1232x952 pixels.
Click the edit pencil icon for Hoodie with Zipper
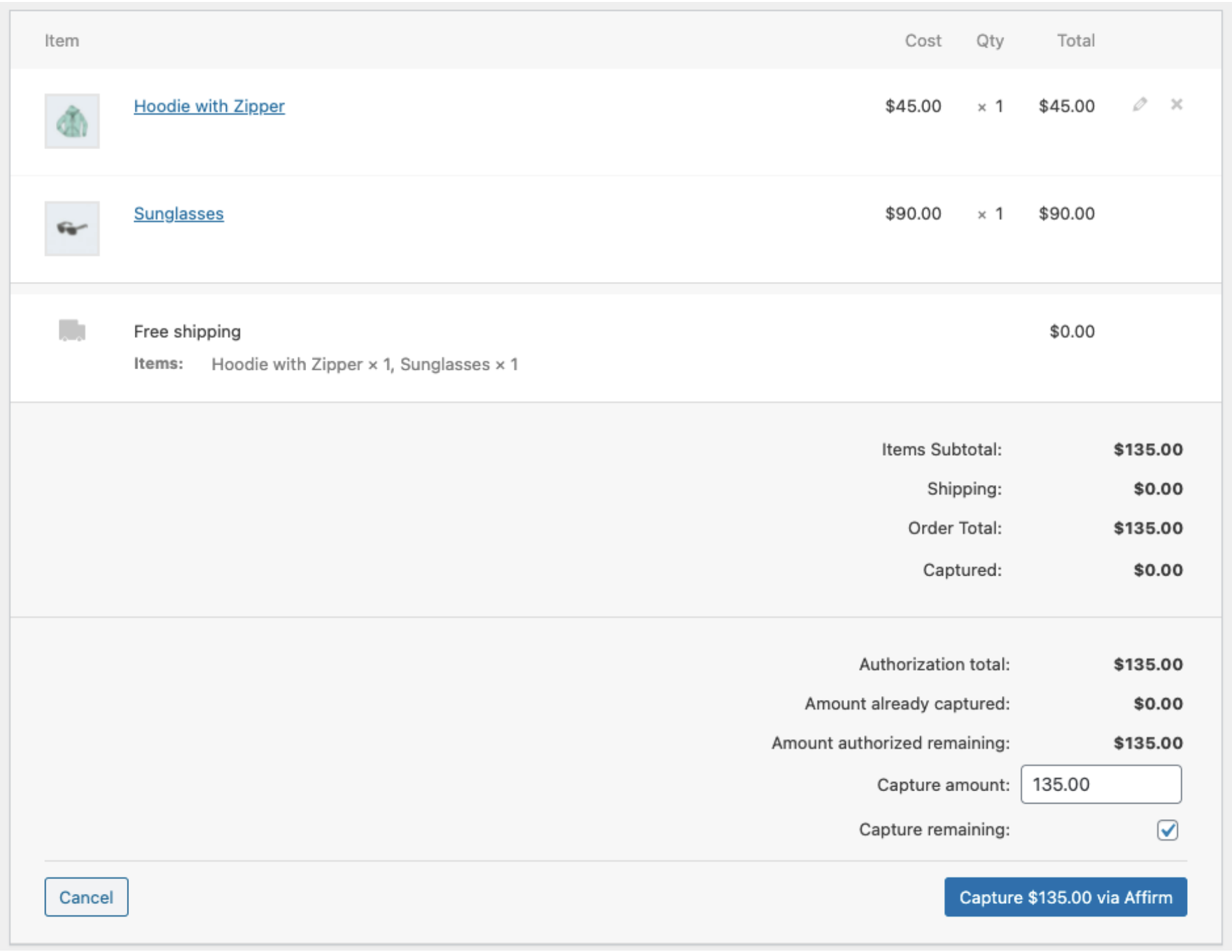[1140, 105]
